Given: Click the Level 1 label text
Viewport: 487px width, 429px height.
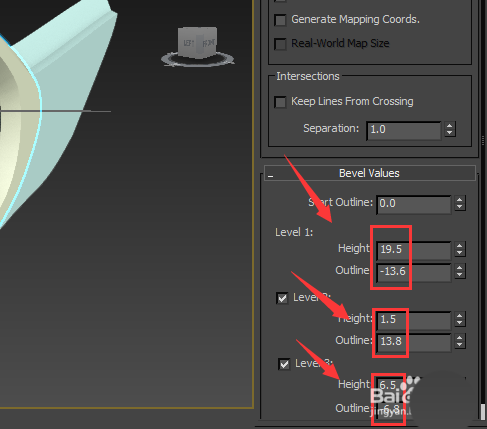Looking at the screenshot, I should pos(294,232).
